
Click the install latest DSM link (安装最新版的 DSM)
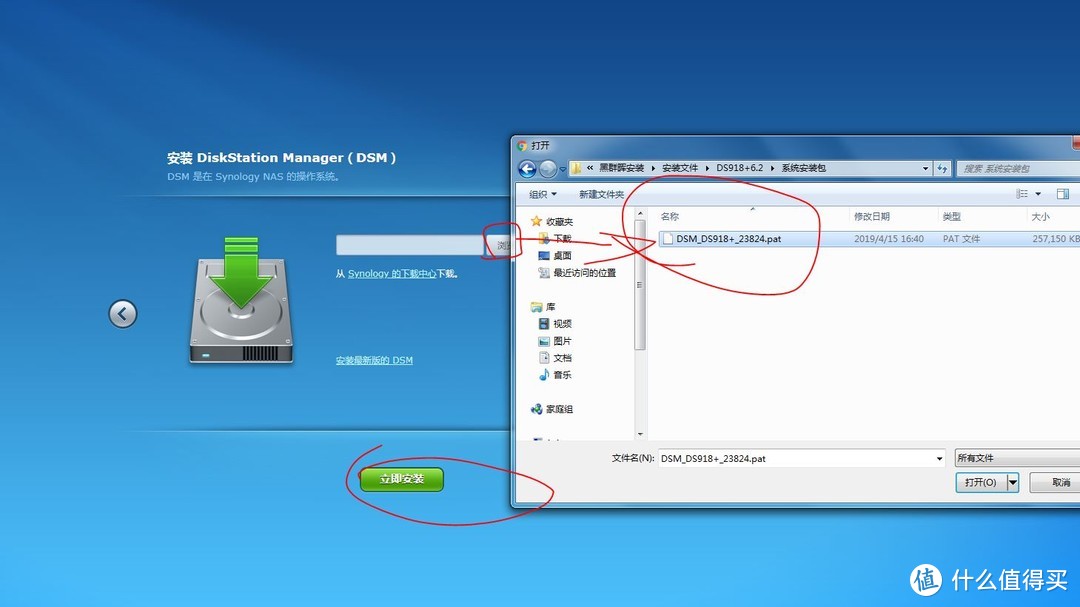374,360
